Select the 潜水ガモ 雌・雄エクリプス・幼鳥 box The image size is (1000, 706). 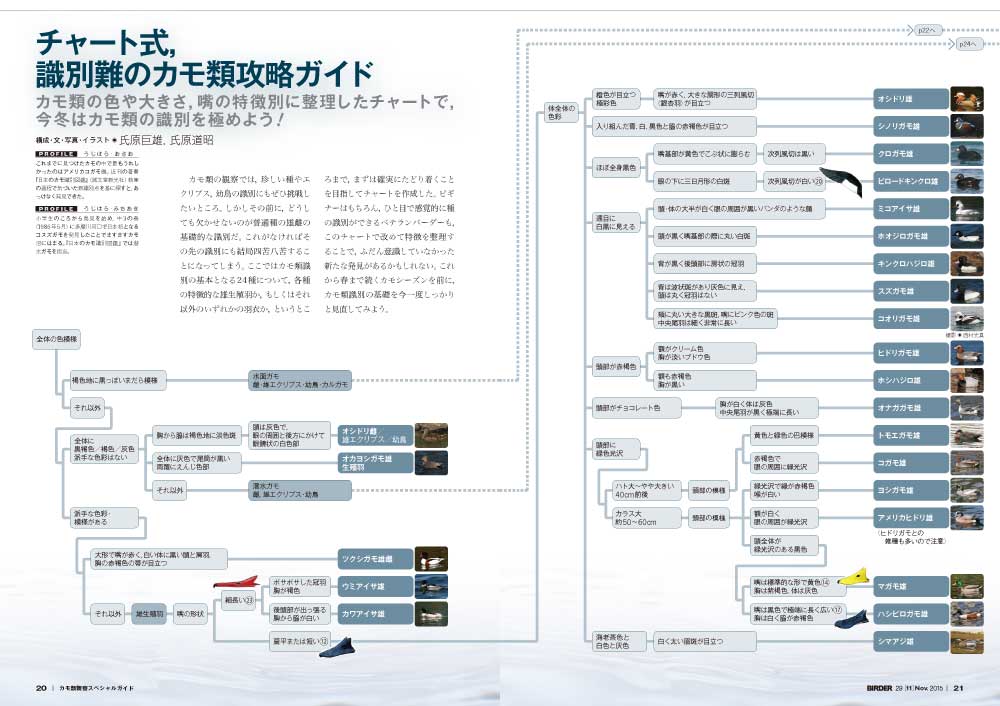pos(300,490)
